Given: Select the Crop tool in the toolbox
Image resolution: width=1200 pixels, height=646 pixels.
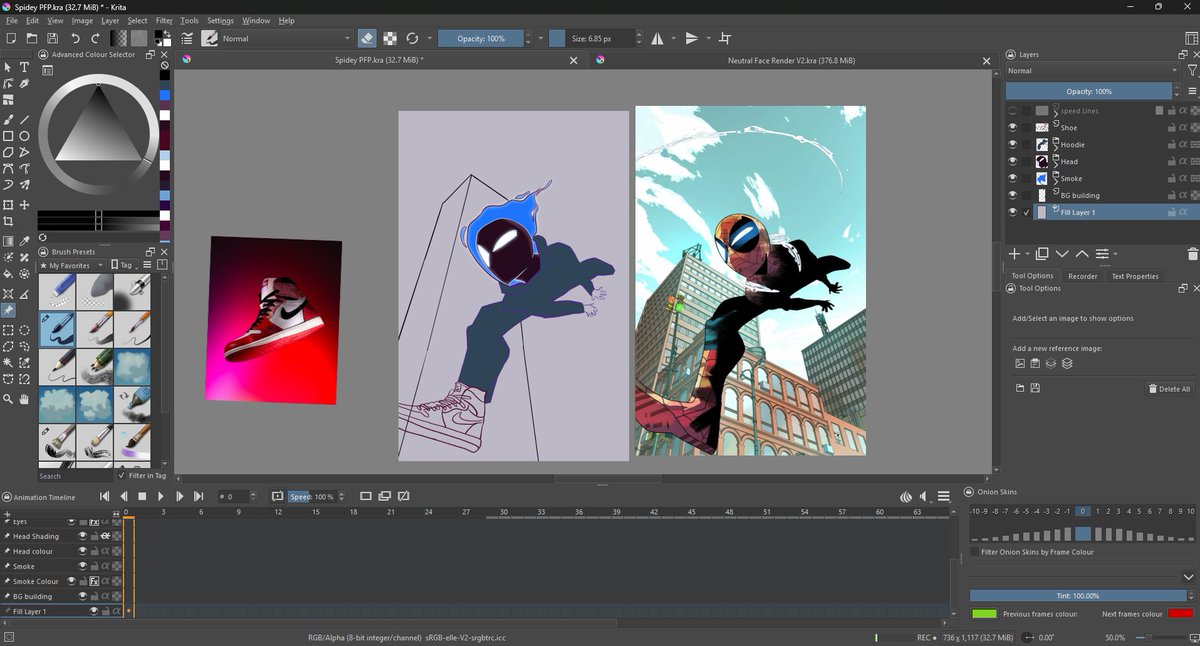Looking at the screenshot, I should [8, 221].
